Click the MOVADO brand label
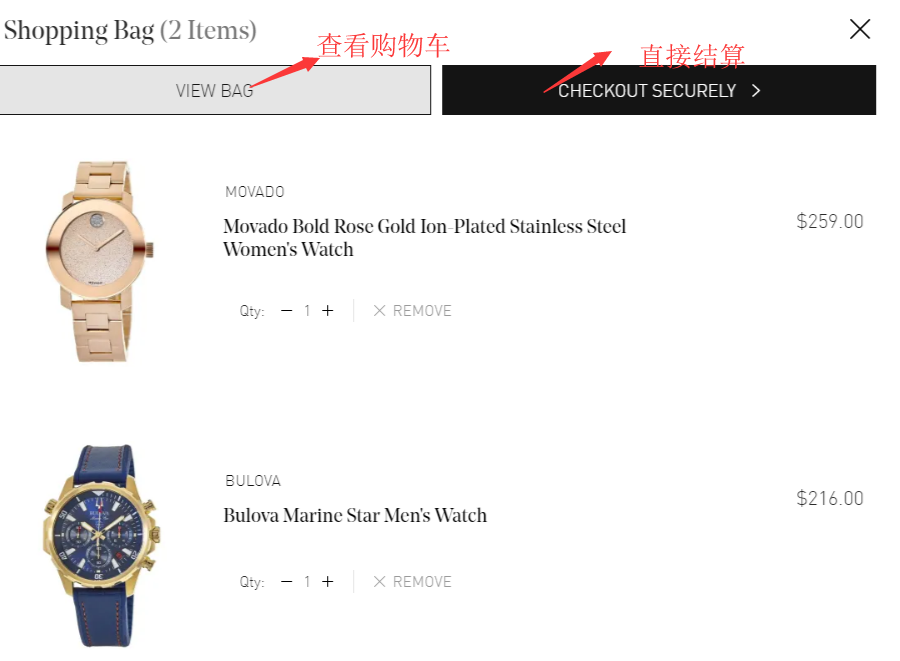 click(255, 192)
